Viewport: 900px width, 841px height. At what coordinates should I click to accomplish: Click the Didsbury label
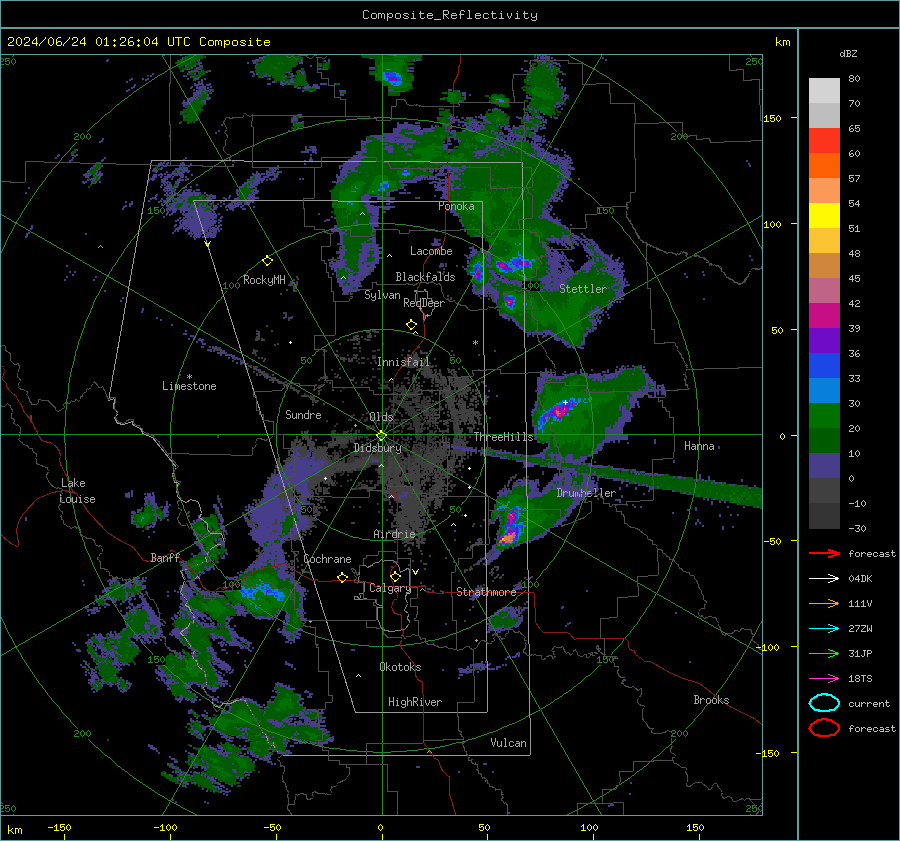[377, 448]
